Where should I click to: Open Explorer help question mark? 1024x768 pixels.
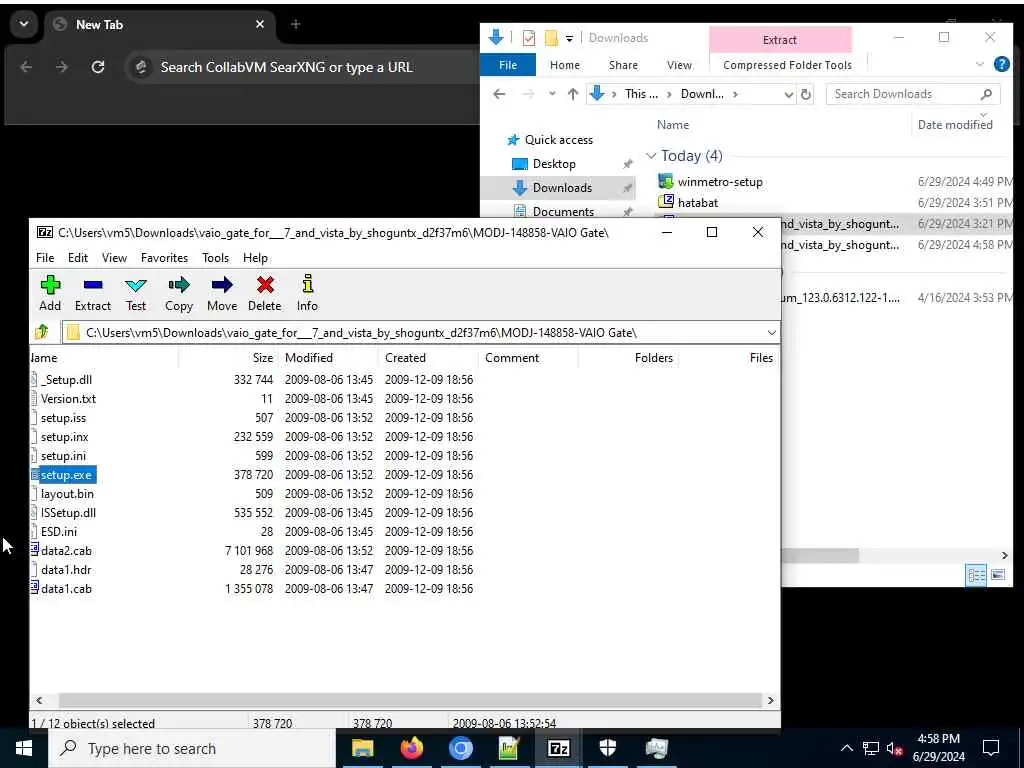pos(1001,64)
